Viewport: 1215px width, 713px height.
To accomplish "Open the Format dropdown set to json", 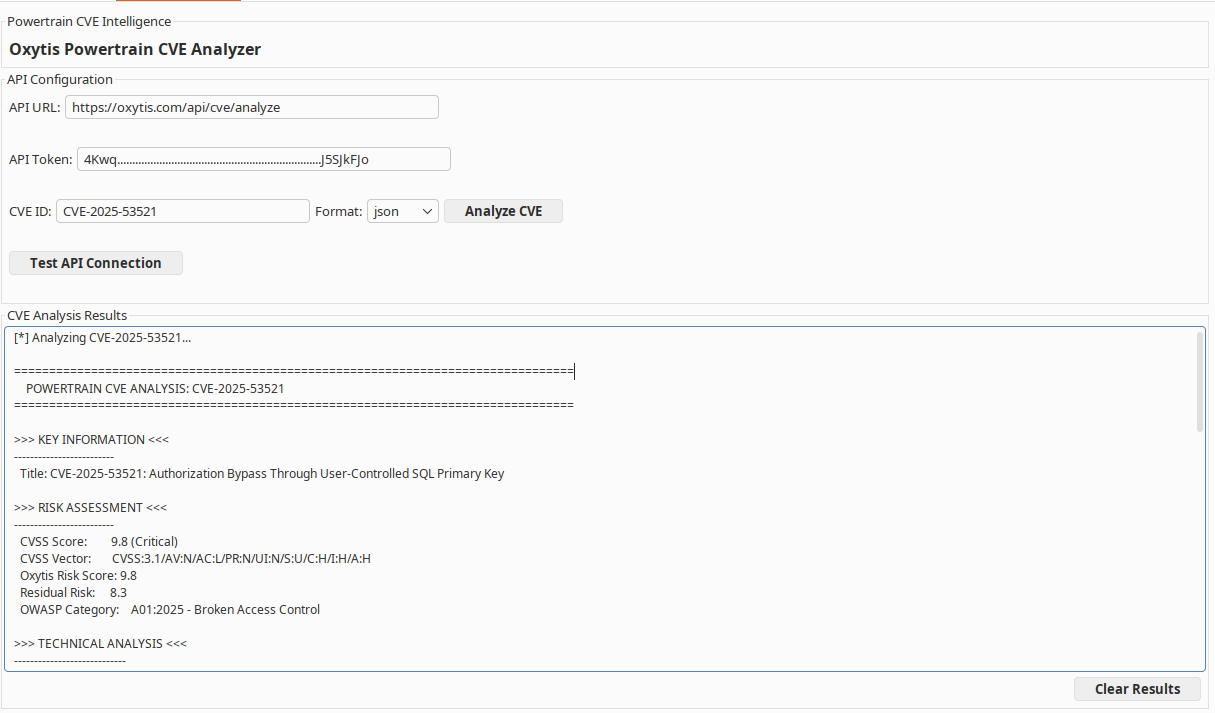I will tap(403, 211).
